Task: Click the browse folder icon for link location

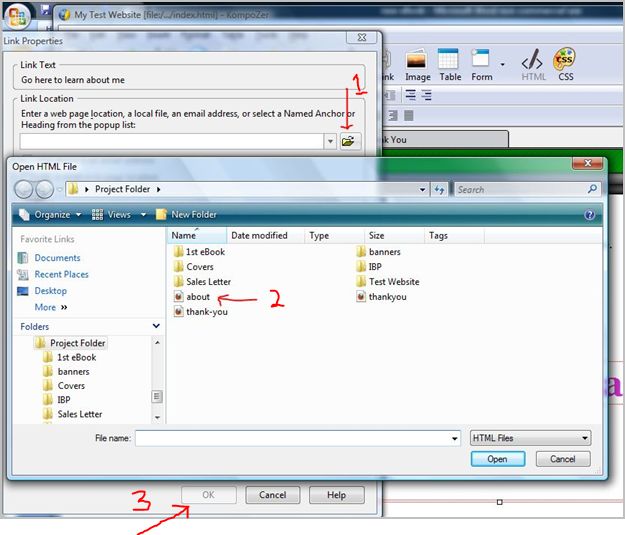Action: (x=347, y=142)
